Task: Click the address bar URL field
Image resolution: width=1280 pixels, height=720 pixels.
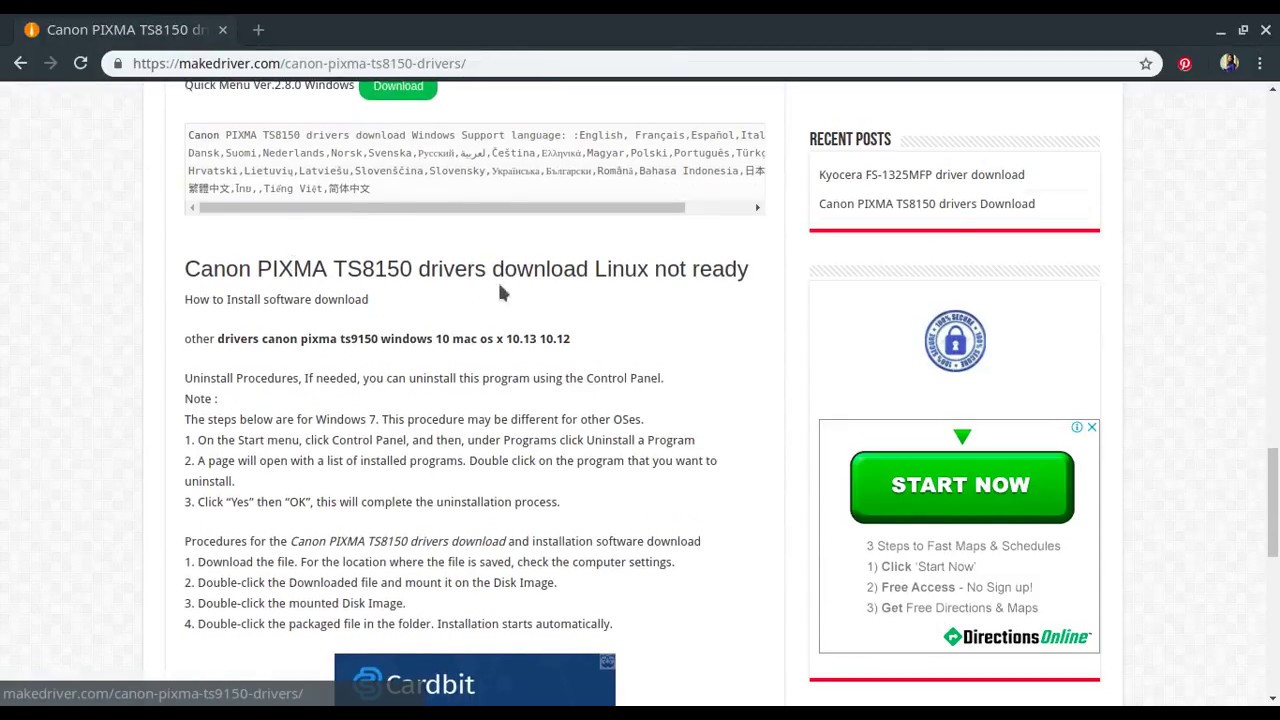Action: 630,63
